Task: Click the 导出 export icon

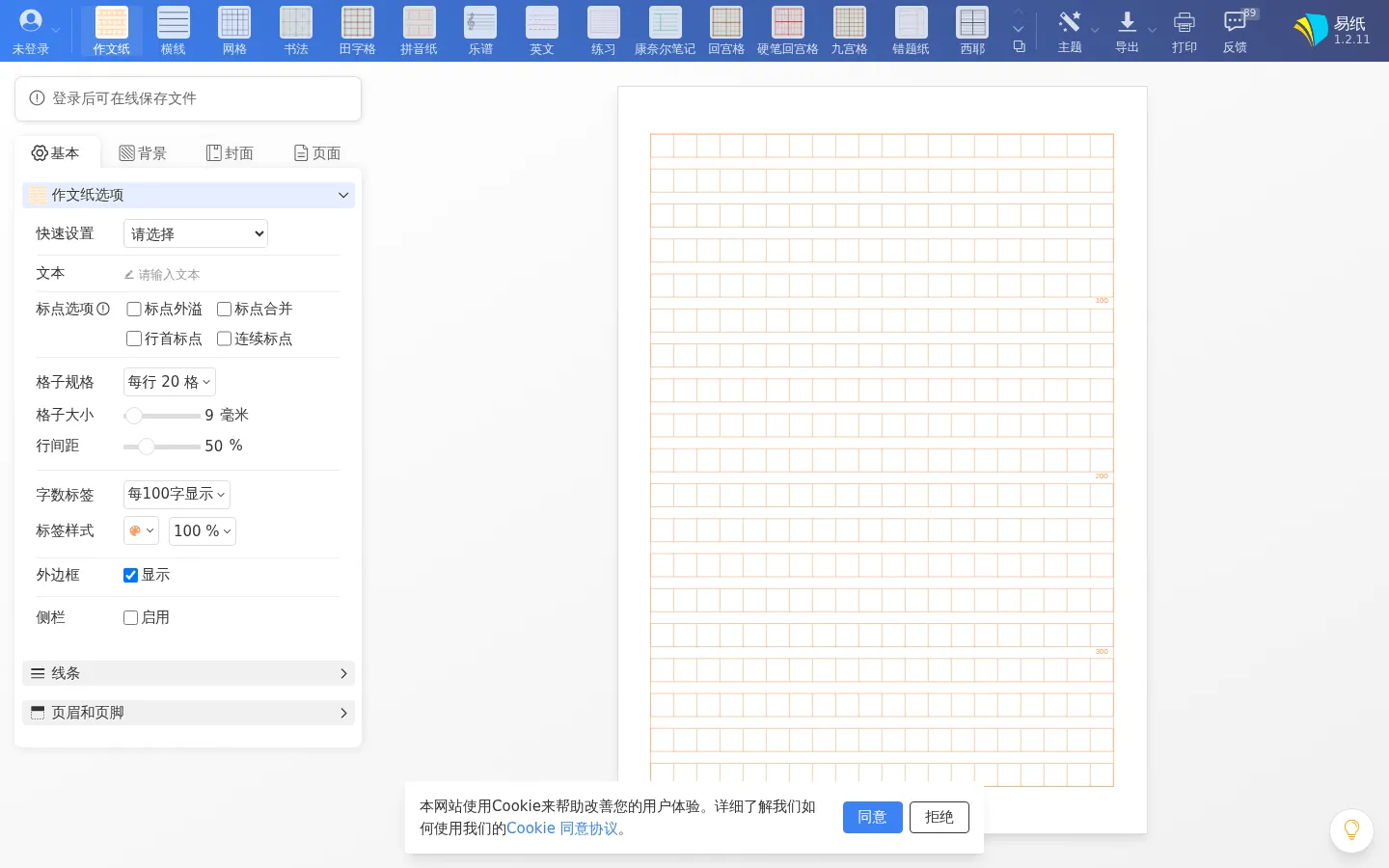Action: pos(1127,31)
